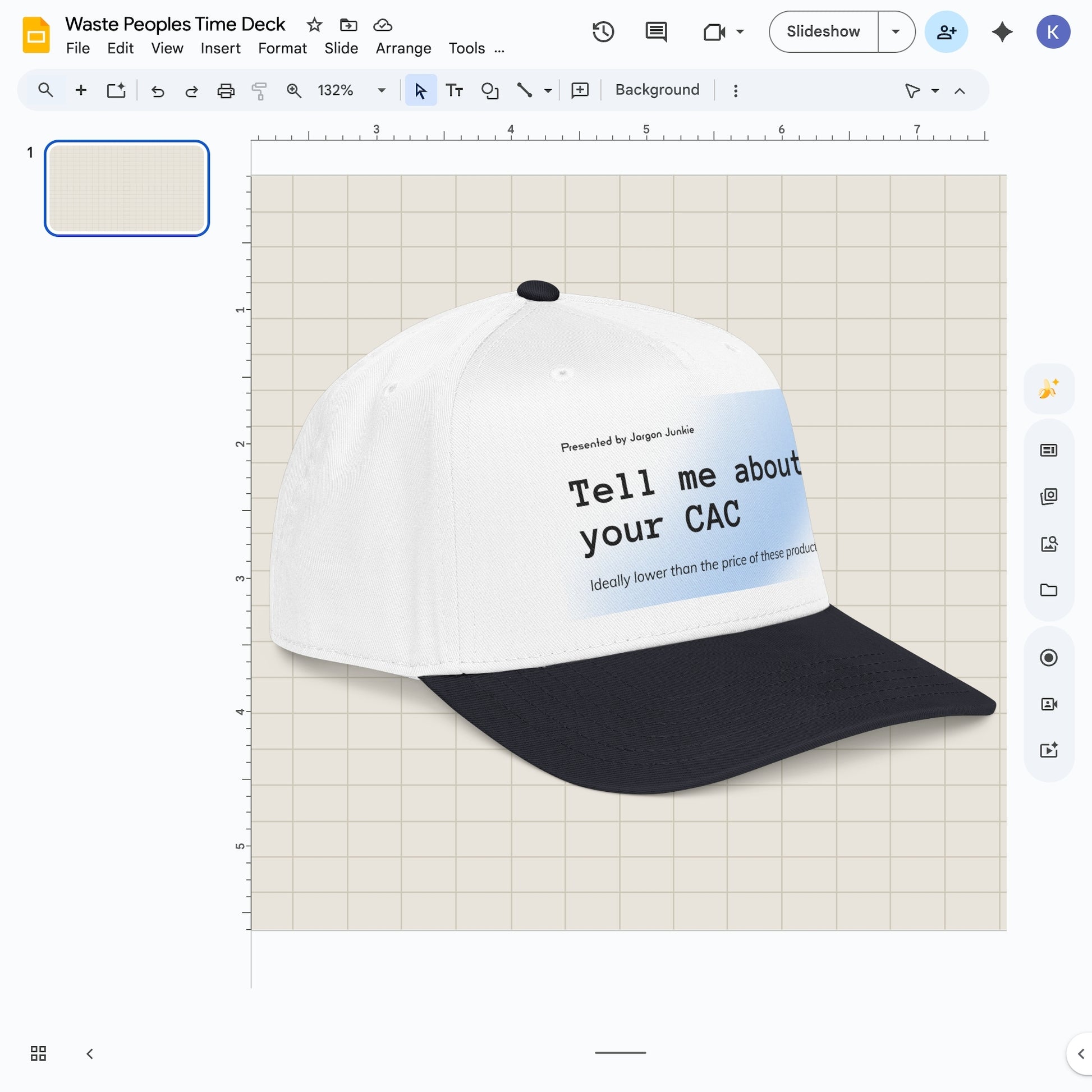Redo the last action
1092x1092 pixels.
point(191,90)
